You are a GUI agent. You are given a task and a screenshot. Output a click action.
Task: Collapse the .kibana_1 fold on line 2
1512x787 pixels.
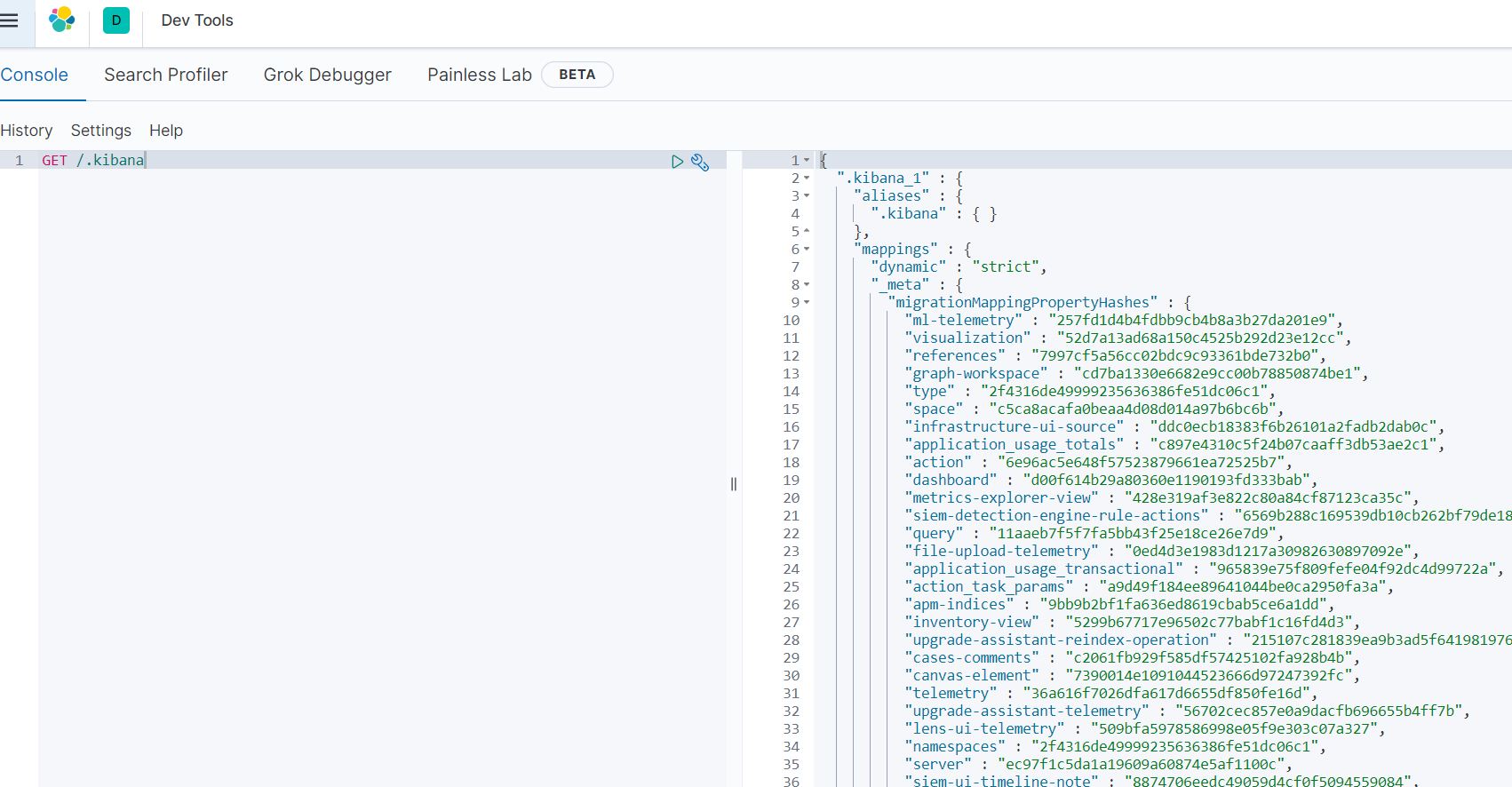tap(807, 178)
